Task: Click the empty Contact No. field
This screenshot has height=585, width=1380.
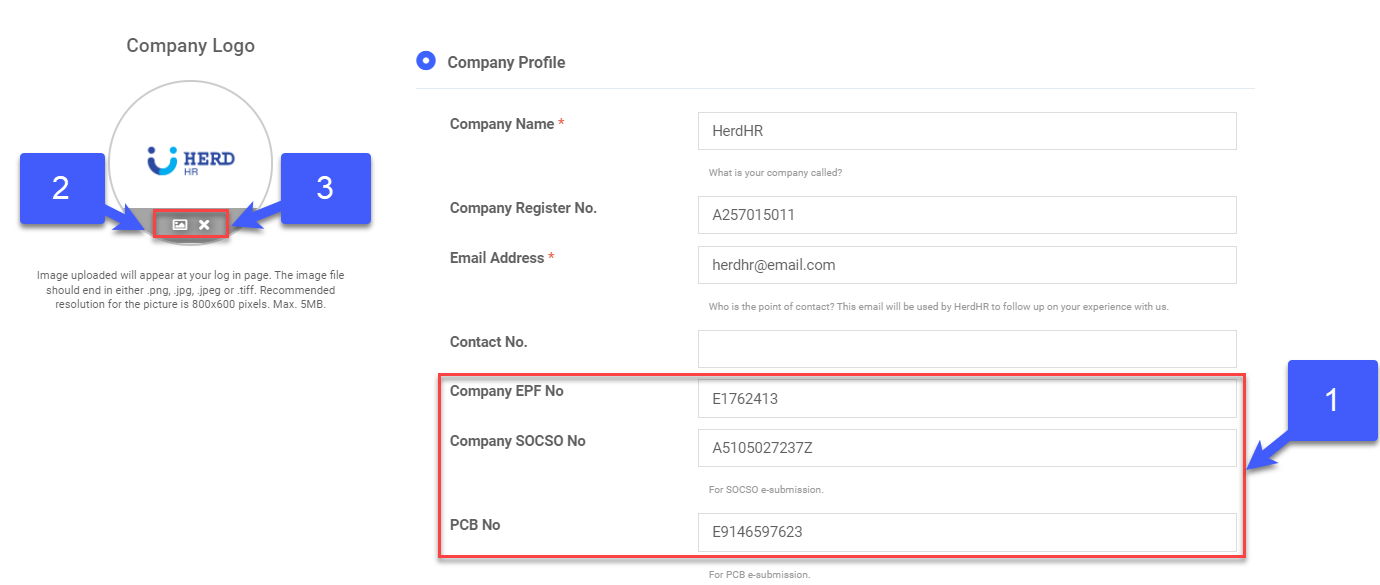Action: [x=966, y=349]
